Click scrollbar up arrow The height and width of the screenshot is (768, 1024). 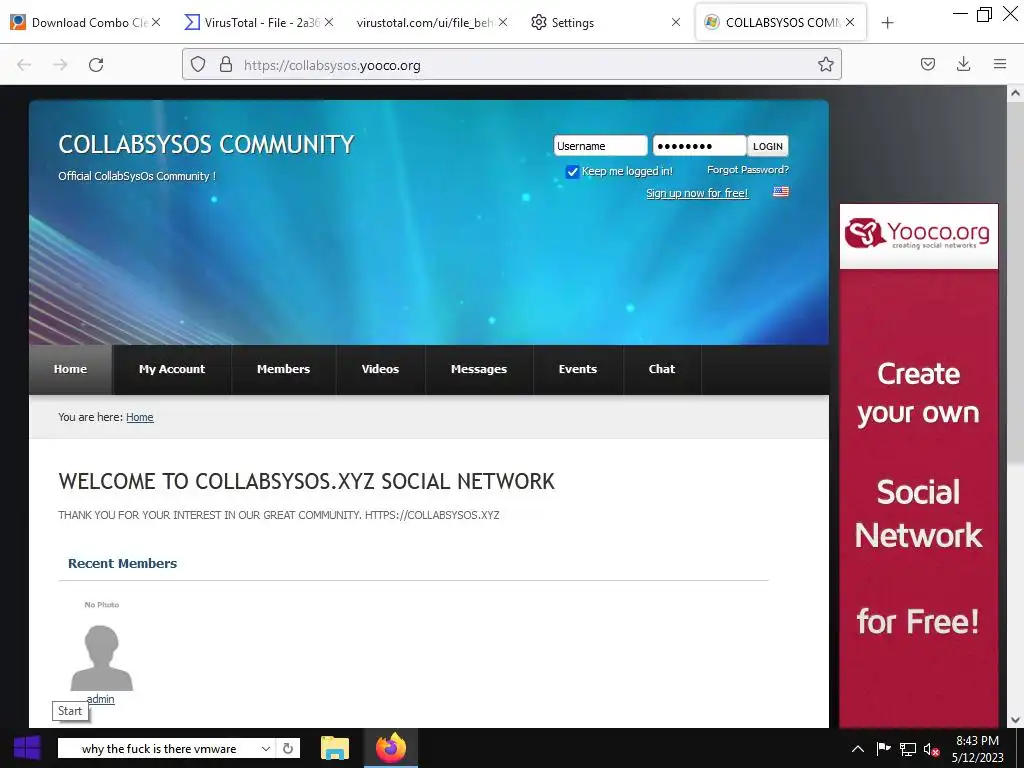[x=1015, y=93]
